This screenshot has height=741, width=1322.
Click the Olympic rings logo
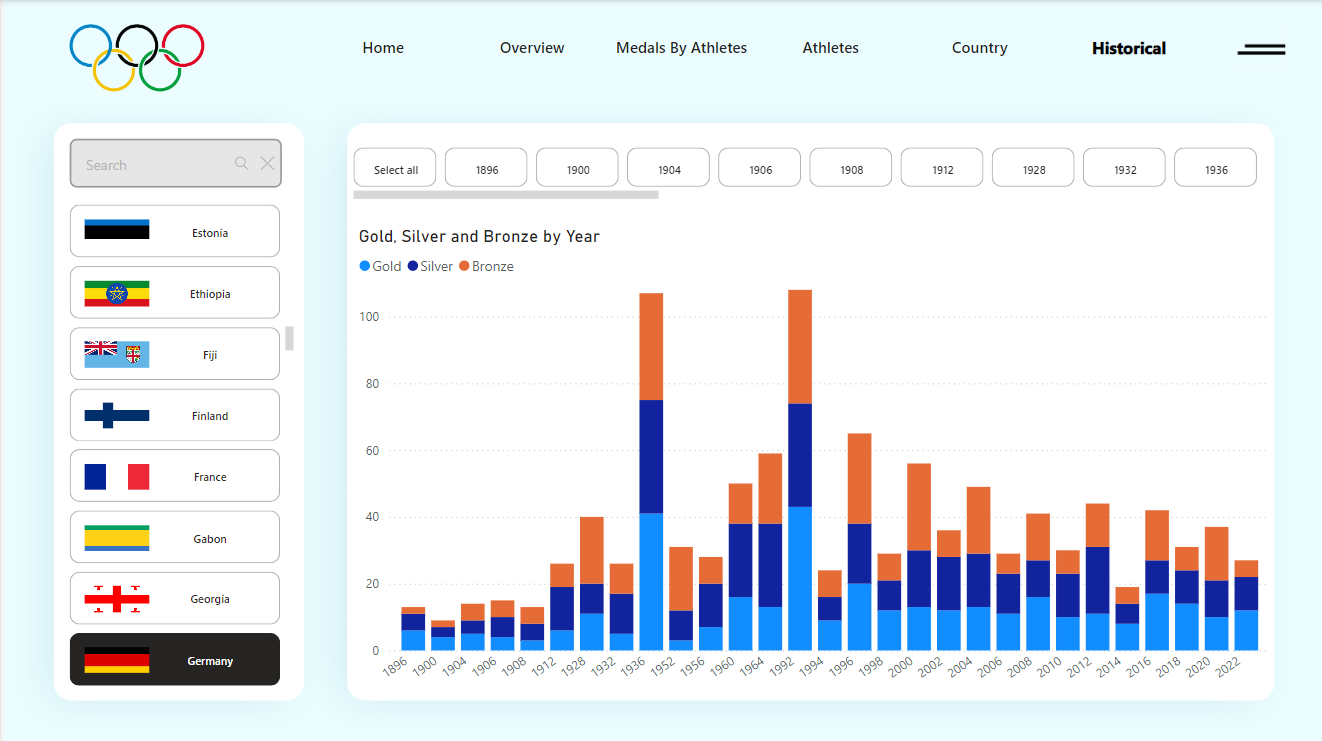[x=137, y=57]
